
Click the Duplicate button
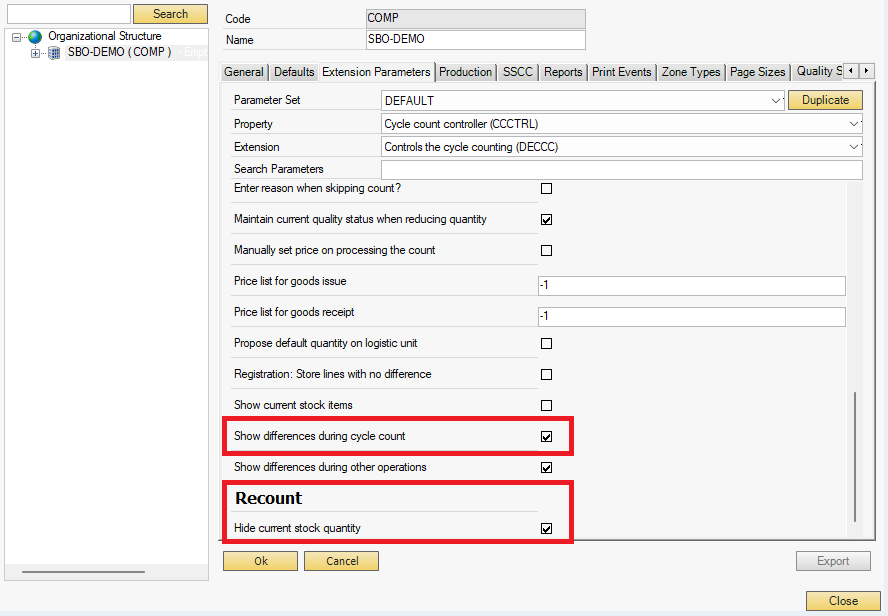click(825, 100)
